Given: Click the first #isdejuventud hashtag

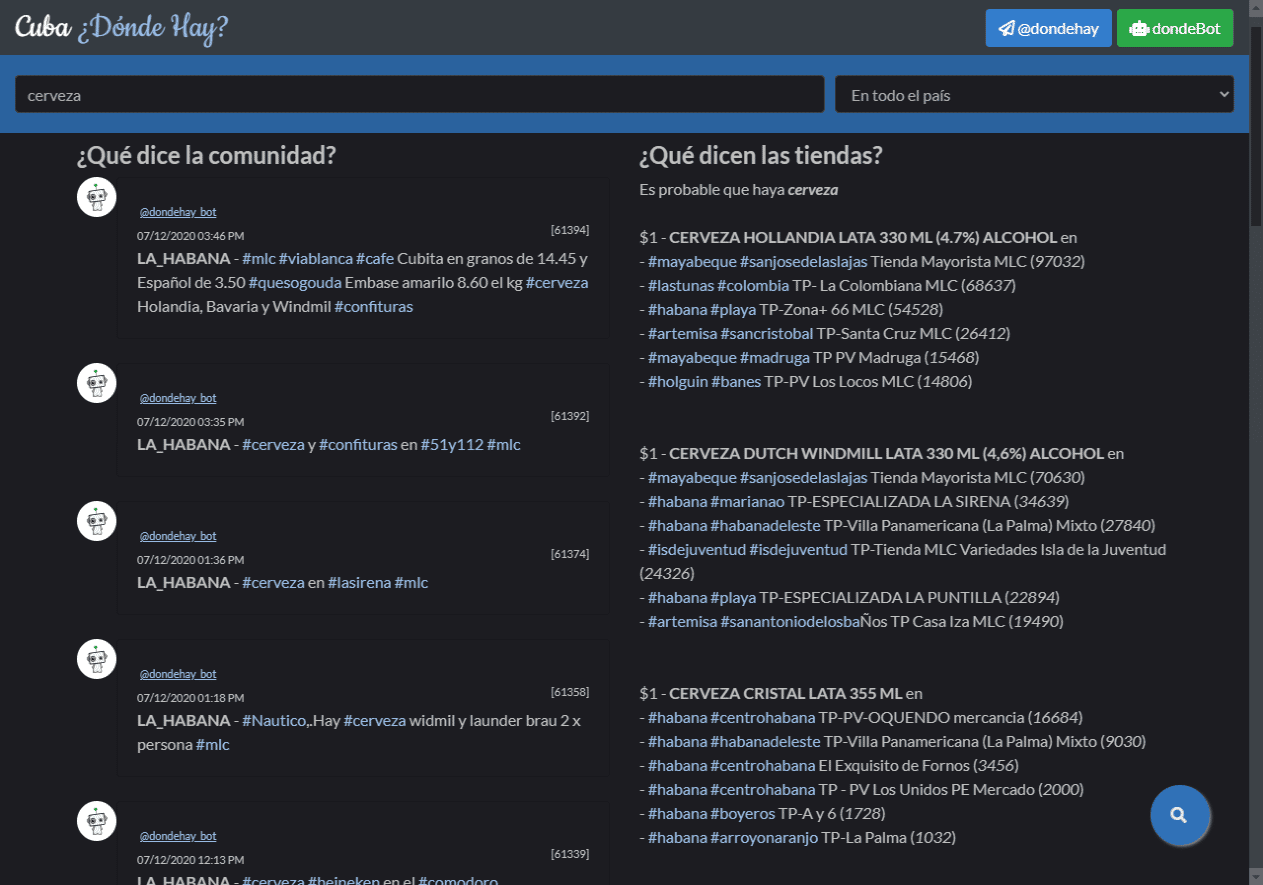Looking at the screenshot, I should pos(696,550).
